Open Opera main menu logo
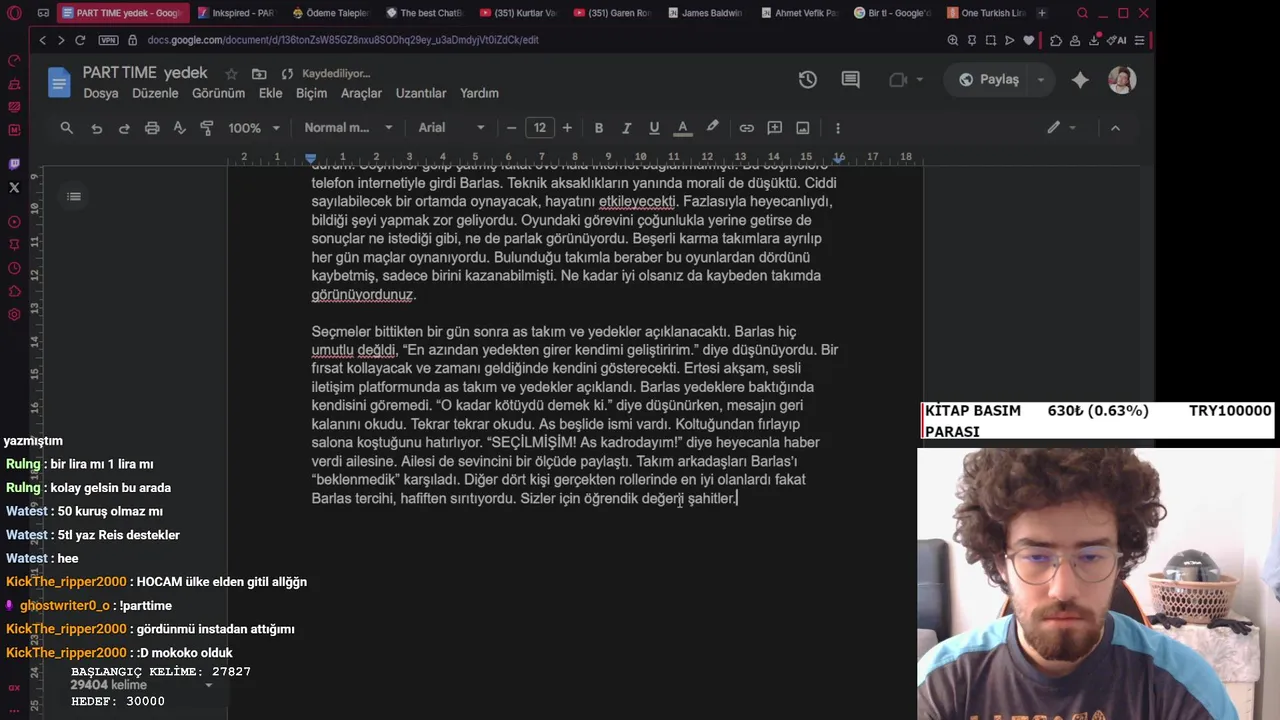This screenshot has height=720, width=1280. pyautogui.click(x=14, y=13)
